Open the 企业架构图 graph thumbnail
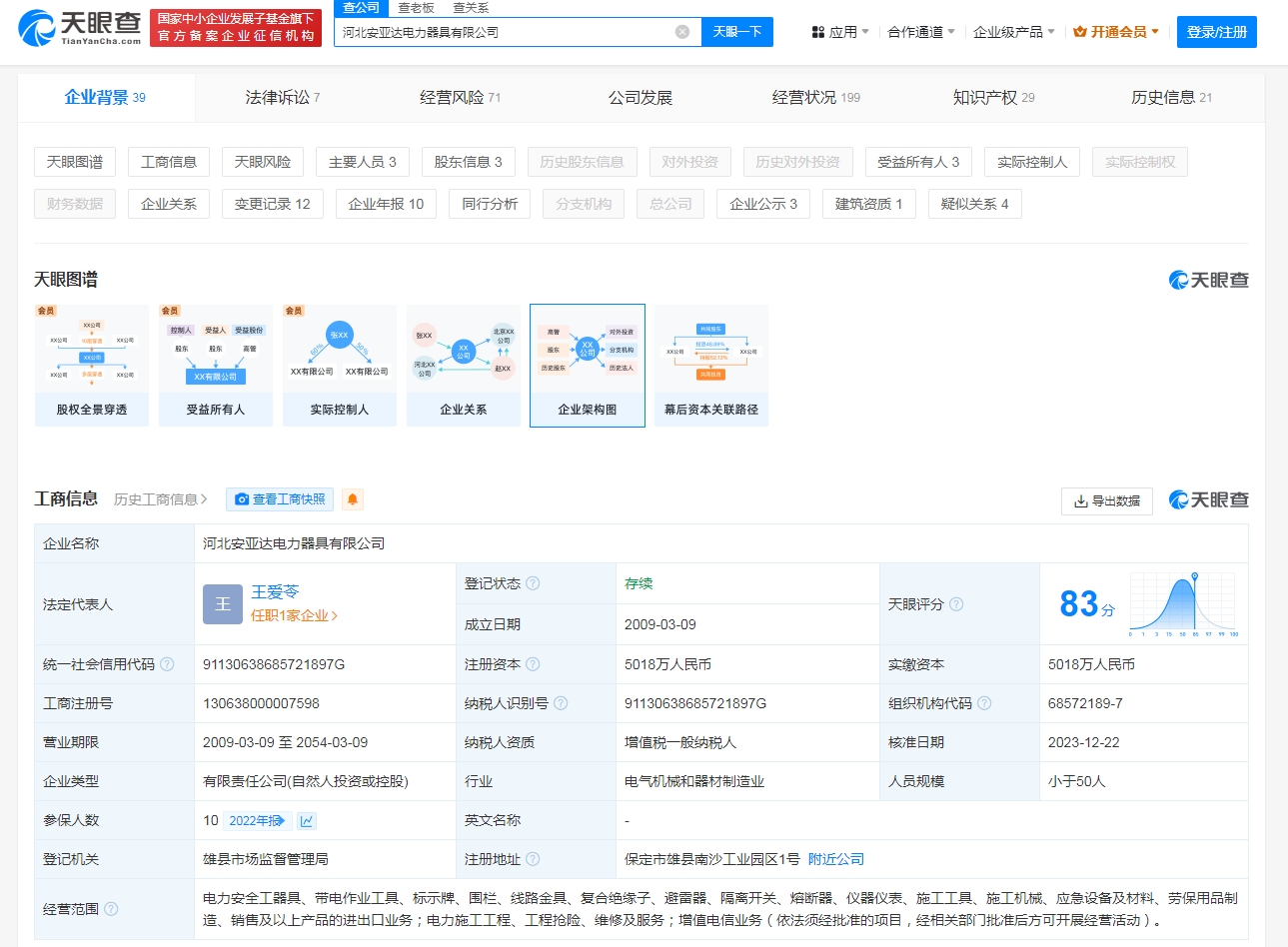This screenshot has width=1288, height=947. pos(588,366)
